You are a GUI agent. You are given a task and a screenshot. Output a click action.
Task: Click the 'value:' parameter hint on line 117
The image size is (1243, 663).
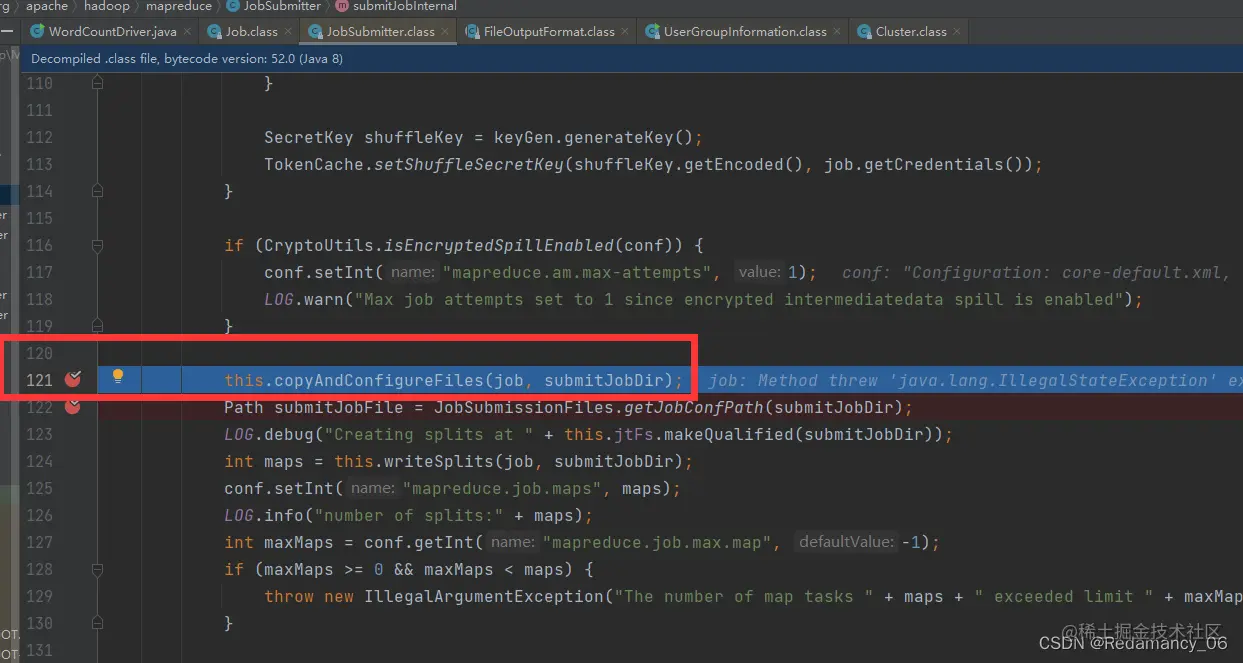(760, 272)
